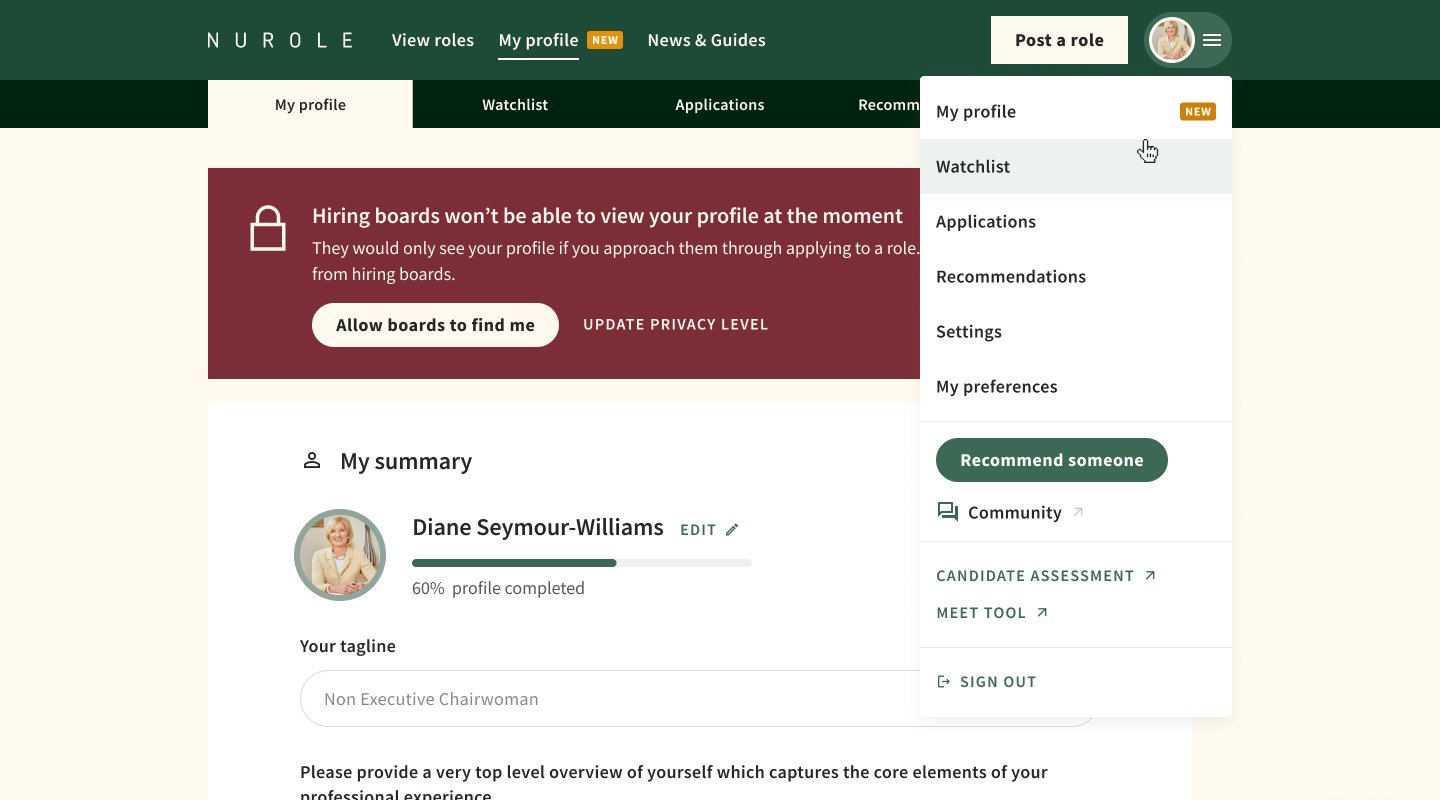Click the avatar photo in the header
Viewport: 1440px width, 800px height.
pos(1172,40)
